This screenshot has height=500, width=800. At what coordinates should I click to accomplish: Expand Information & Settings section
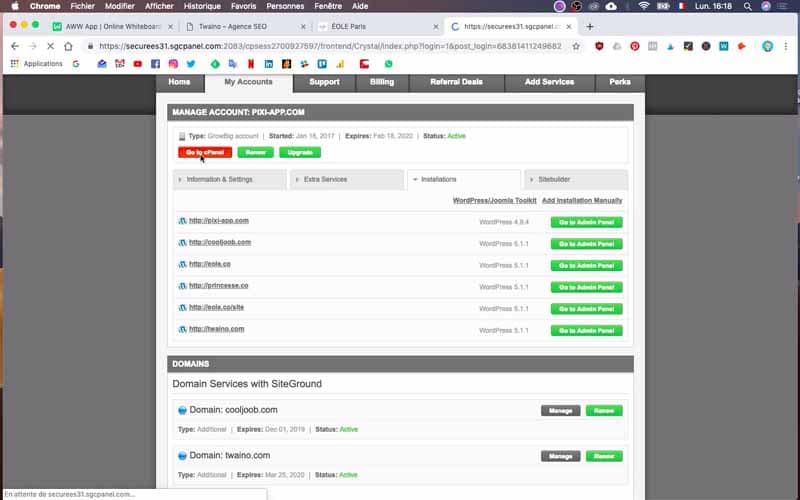(230, 180)
